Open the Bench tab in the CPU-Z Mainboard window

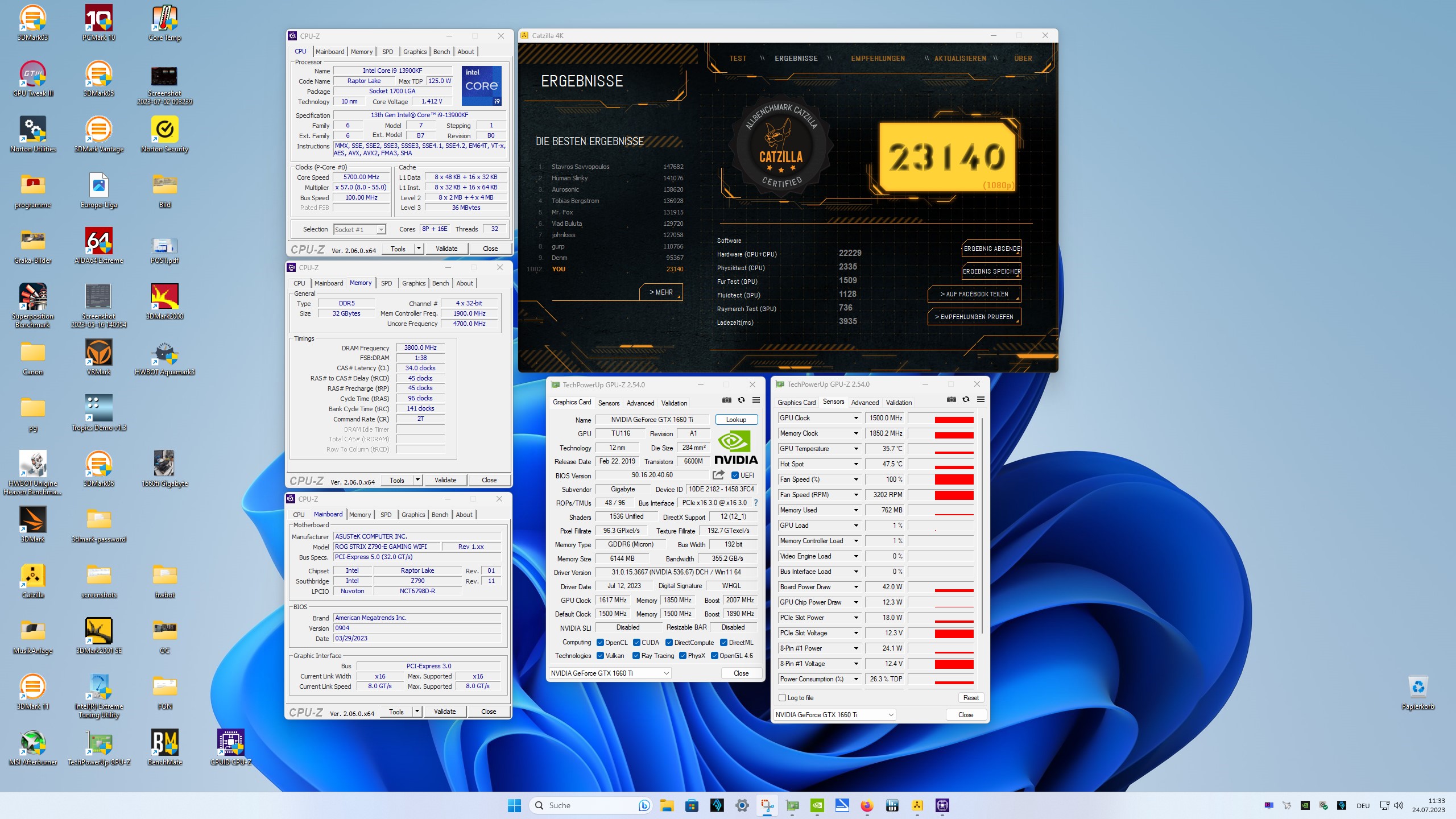[440, 515]
